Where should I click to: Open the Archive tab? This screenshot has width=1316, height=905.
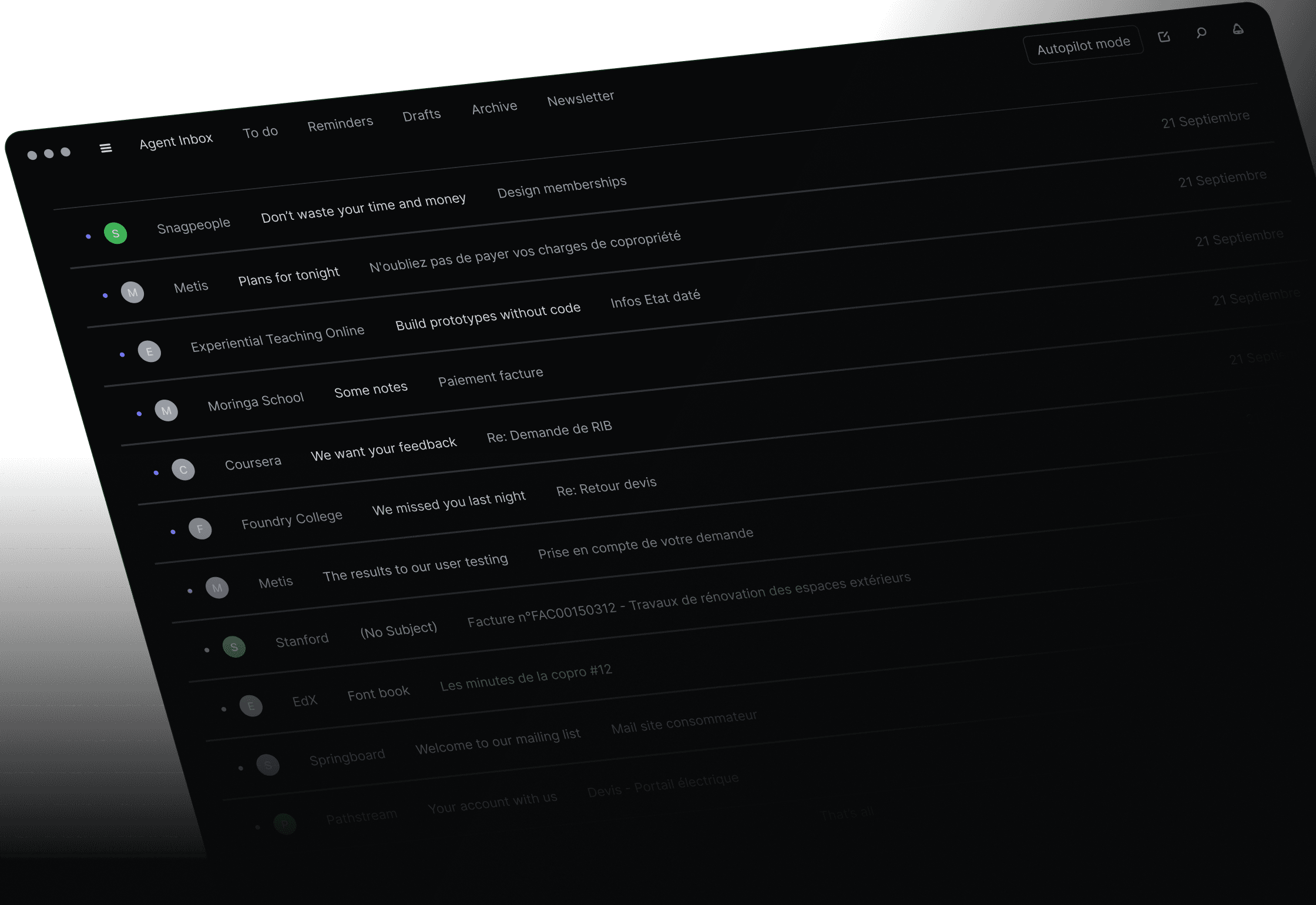pos(494,106)
